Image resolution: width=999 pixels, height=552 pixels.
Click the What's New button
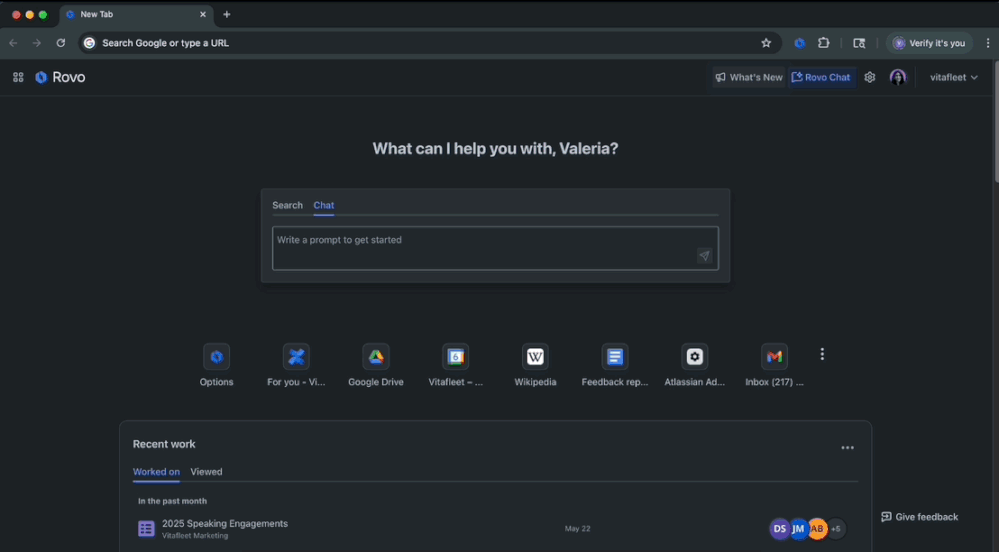[x=749, y=77]
